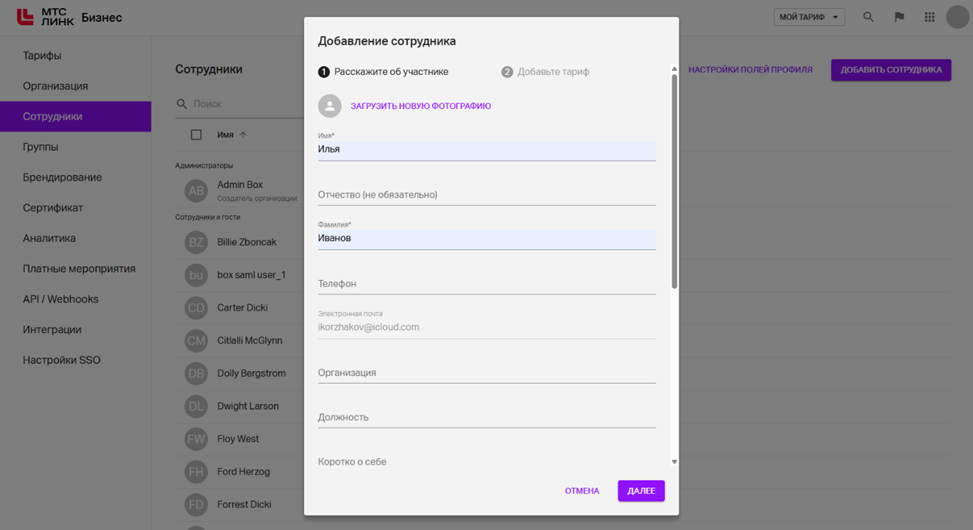Open search using the magnifier icon in header
This screenshot has width=973, height=530.
[x=868, y=17]
